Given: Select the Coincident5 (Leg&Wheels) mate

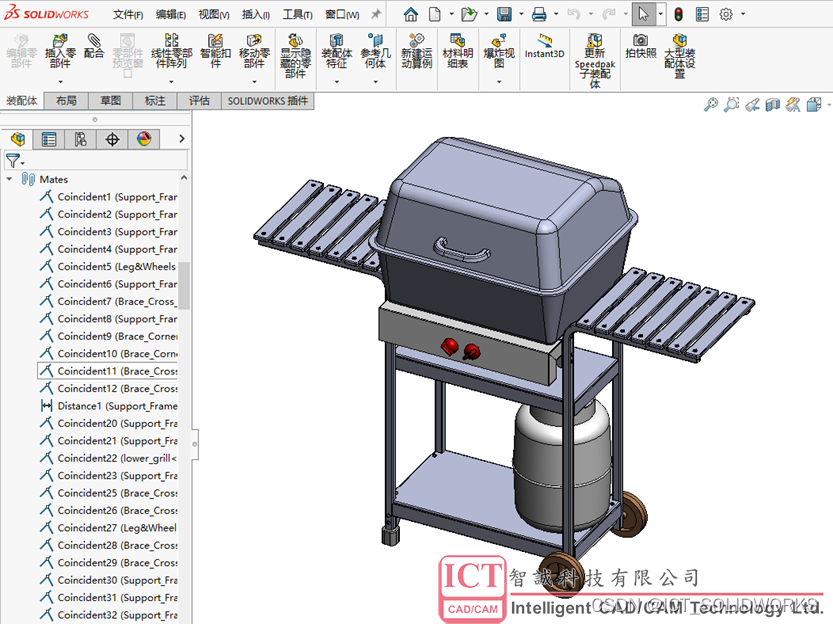Looking at the screenshot, I should (108, 266).
